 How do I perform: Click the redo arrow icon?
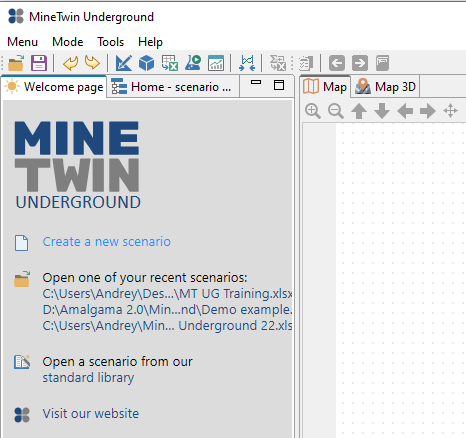click(92, 63)
